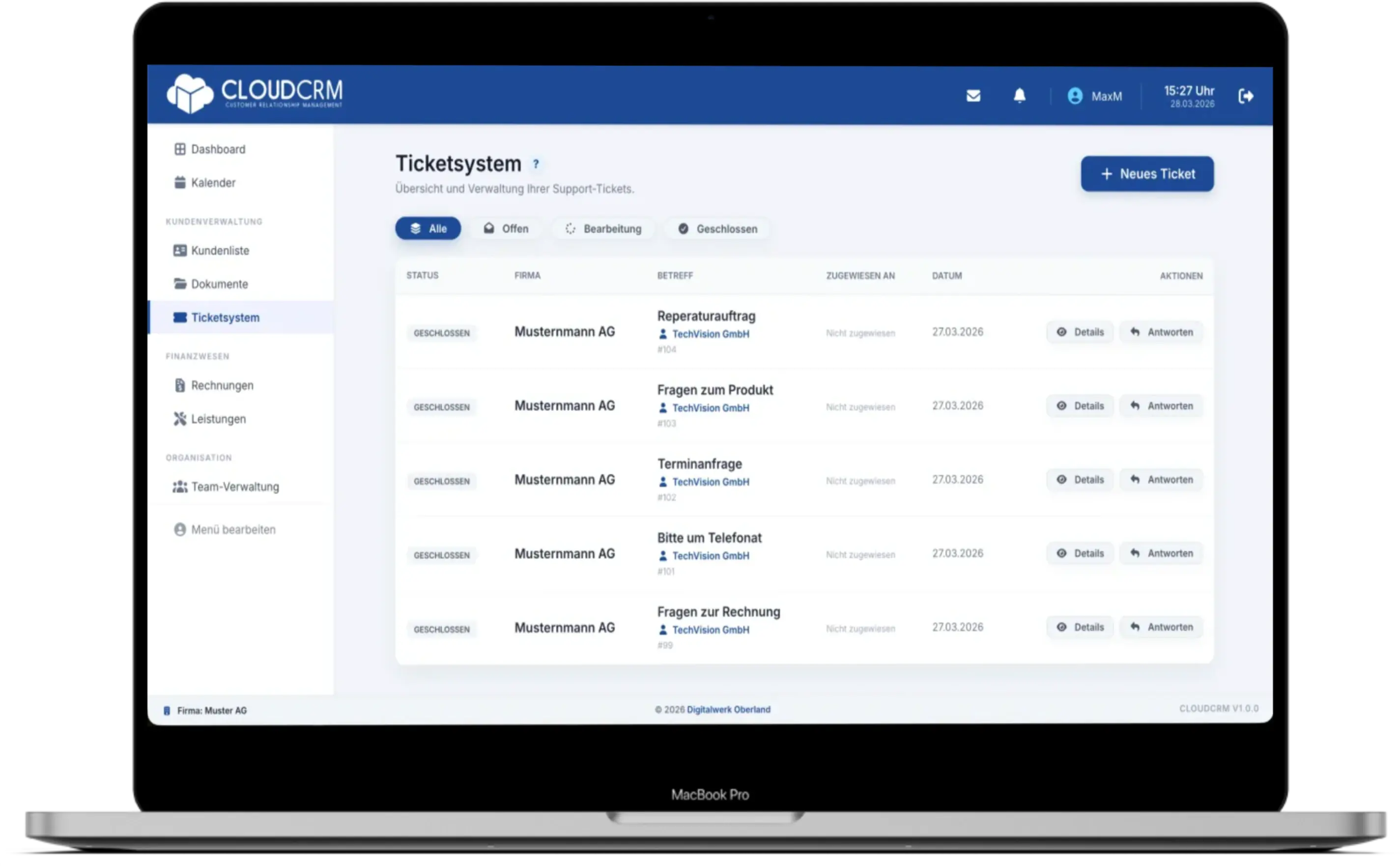Viewport: 1400px width, 866px height.
Task: Click the Kalender calendar icon
Action: (x=180, y=183)
